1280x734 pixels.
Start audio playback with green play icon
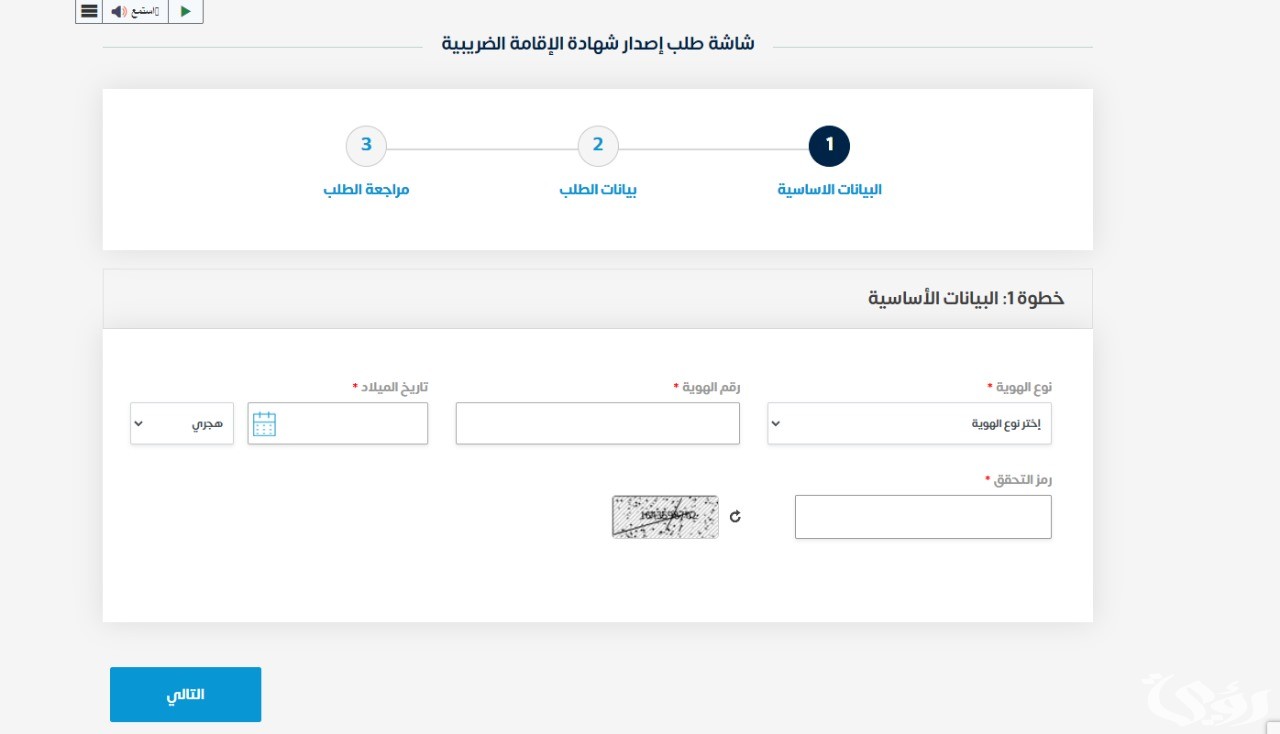click(x=186, y=11)
